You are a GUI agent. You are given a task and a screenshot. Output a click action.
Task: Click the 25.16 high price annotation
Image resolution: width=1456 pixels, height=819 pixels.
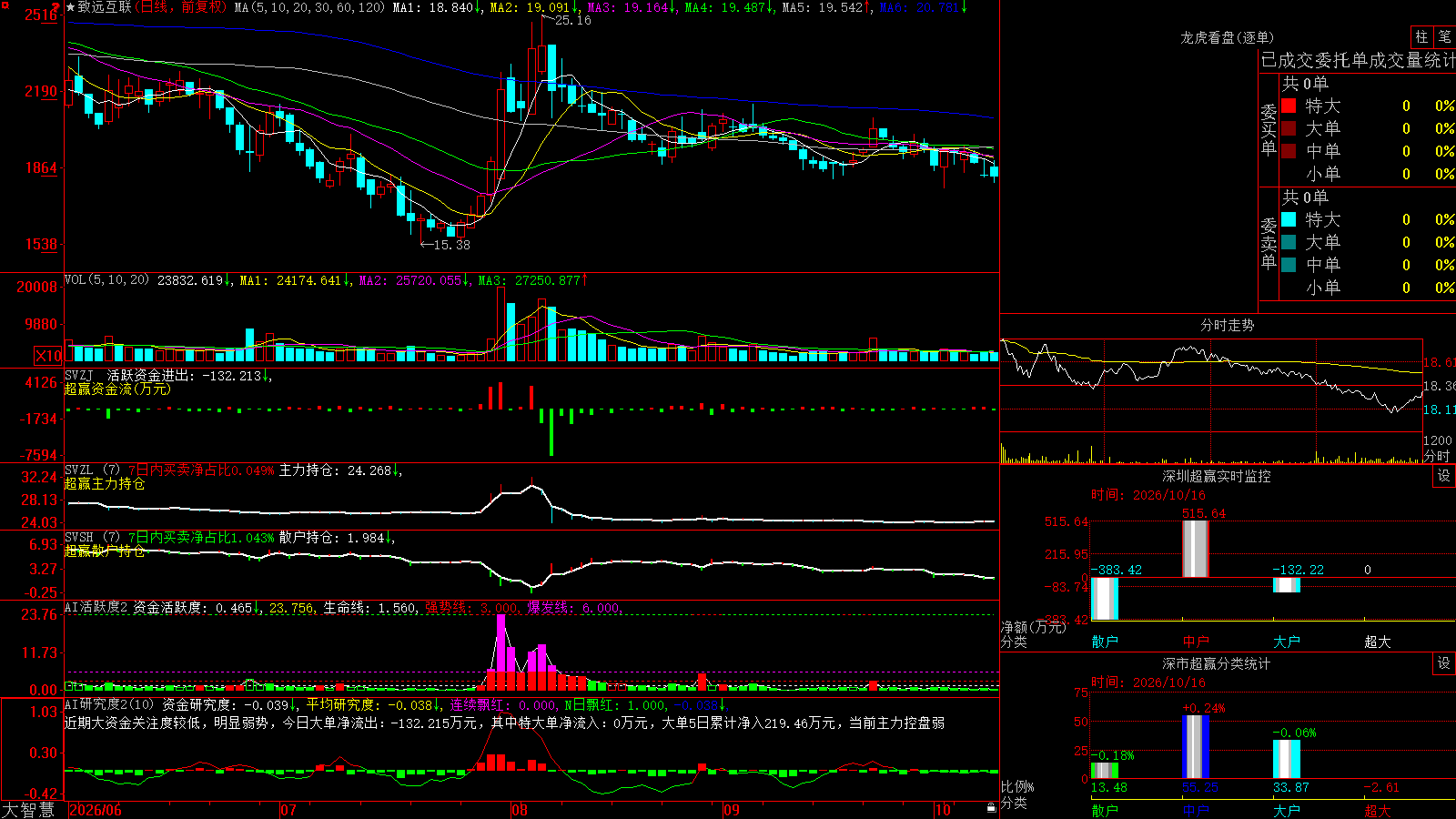pyautogui.click(x=572, y=20)
